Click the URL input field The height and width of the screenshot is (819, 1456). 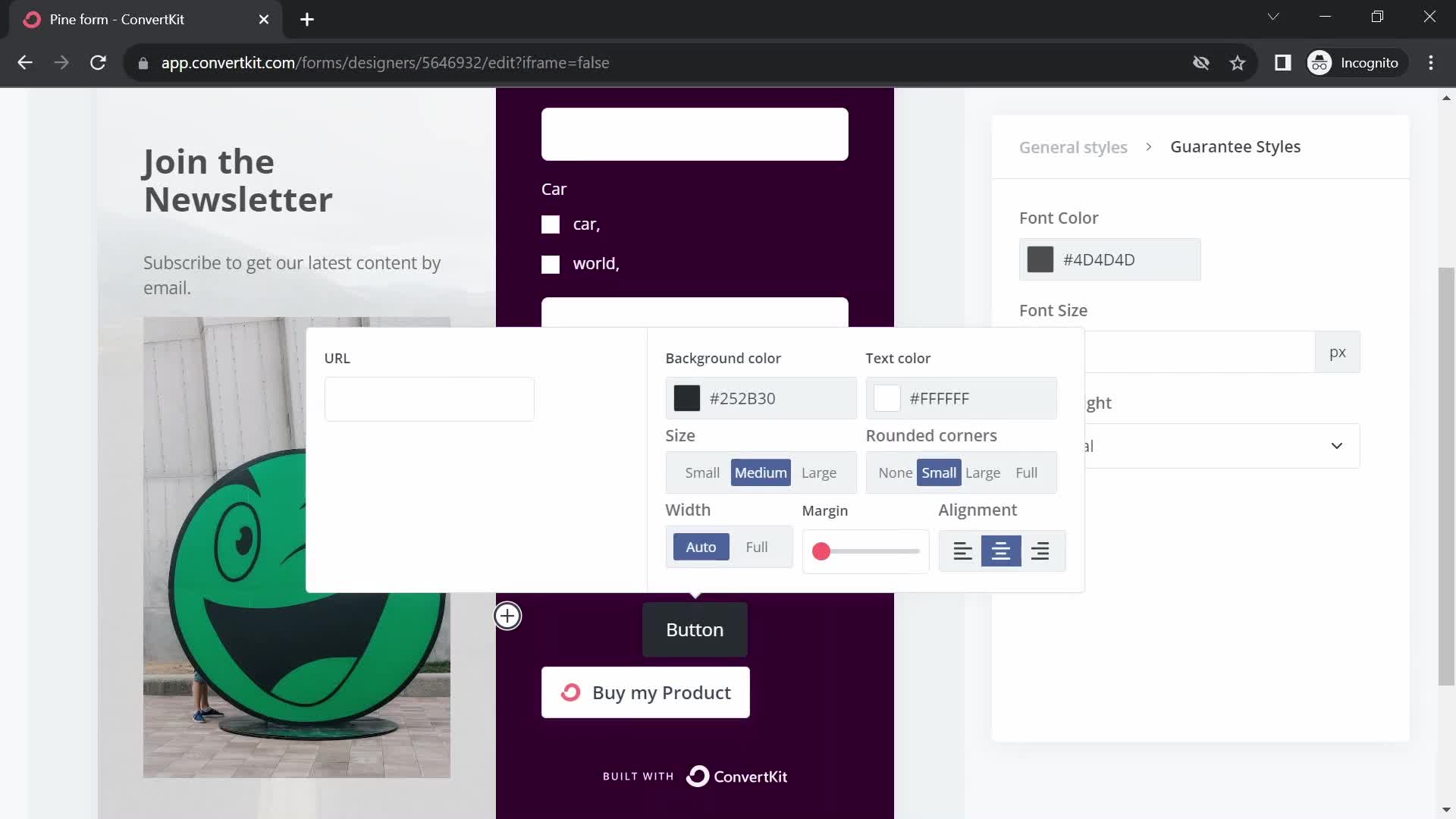point(429,398)
